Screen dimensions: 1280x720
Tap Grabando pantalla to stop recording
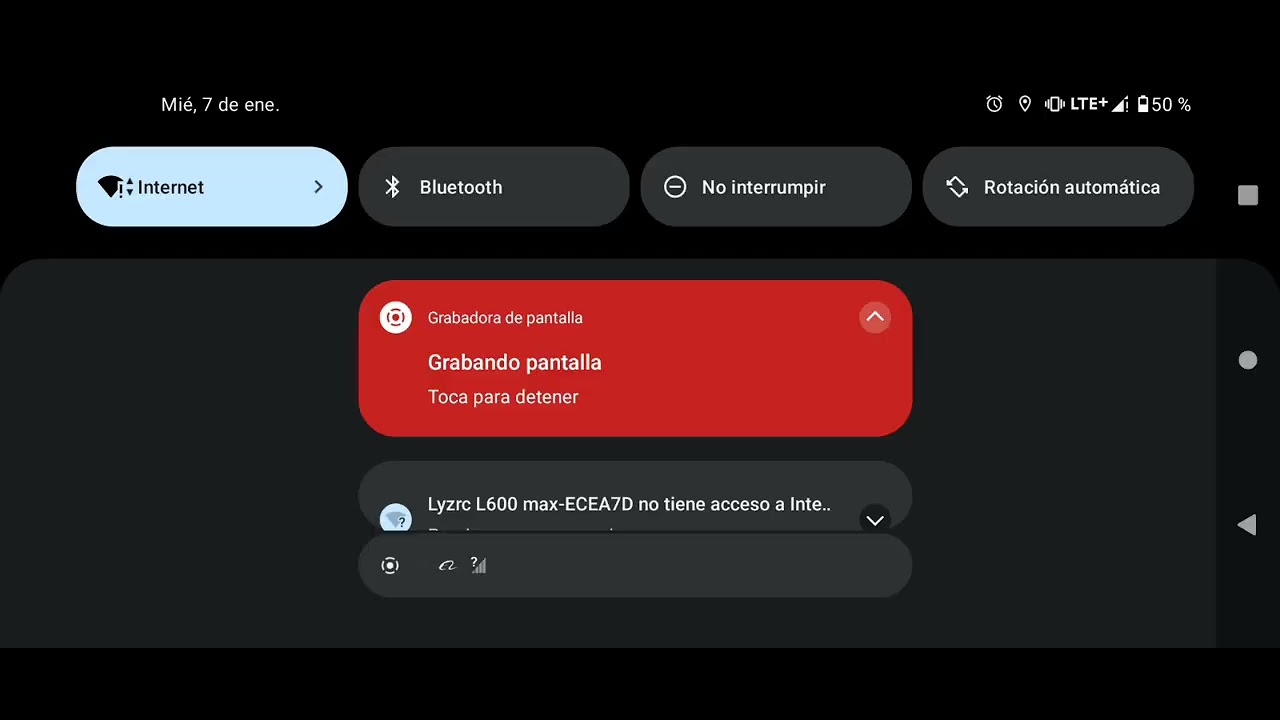pos(515,363)
